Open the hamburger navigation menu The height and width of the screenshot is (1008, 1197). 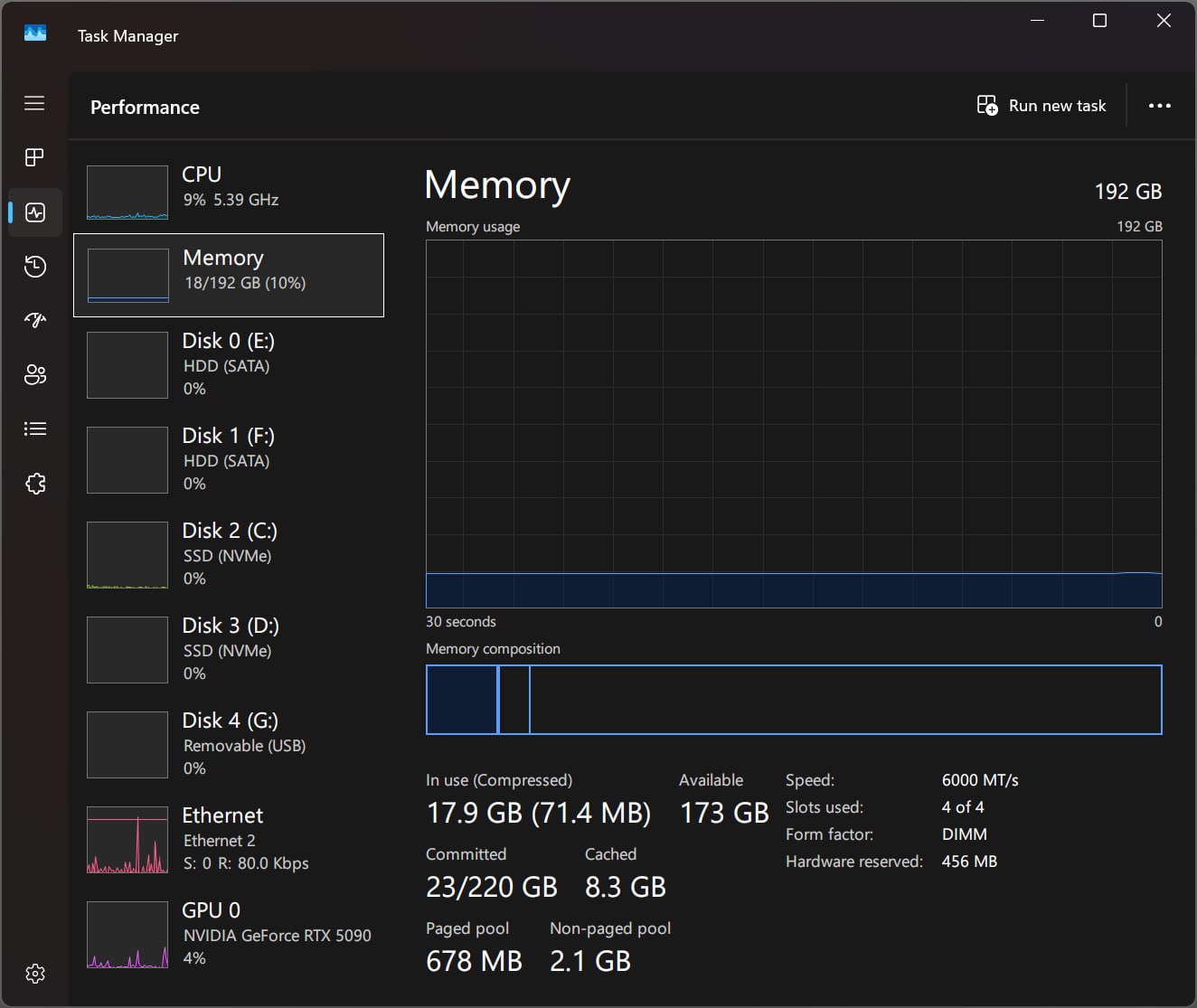click(34, 103)
